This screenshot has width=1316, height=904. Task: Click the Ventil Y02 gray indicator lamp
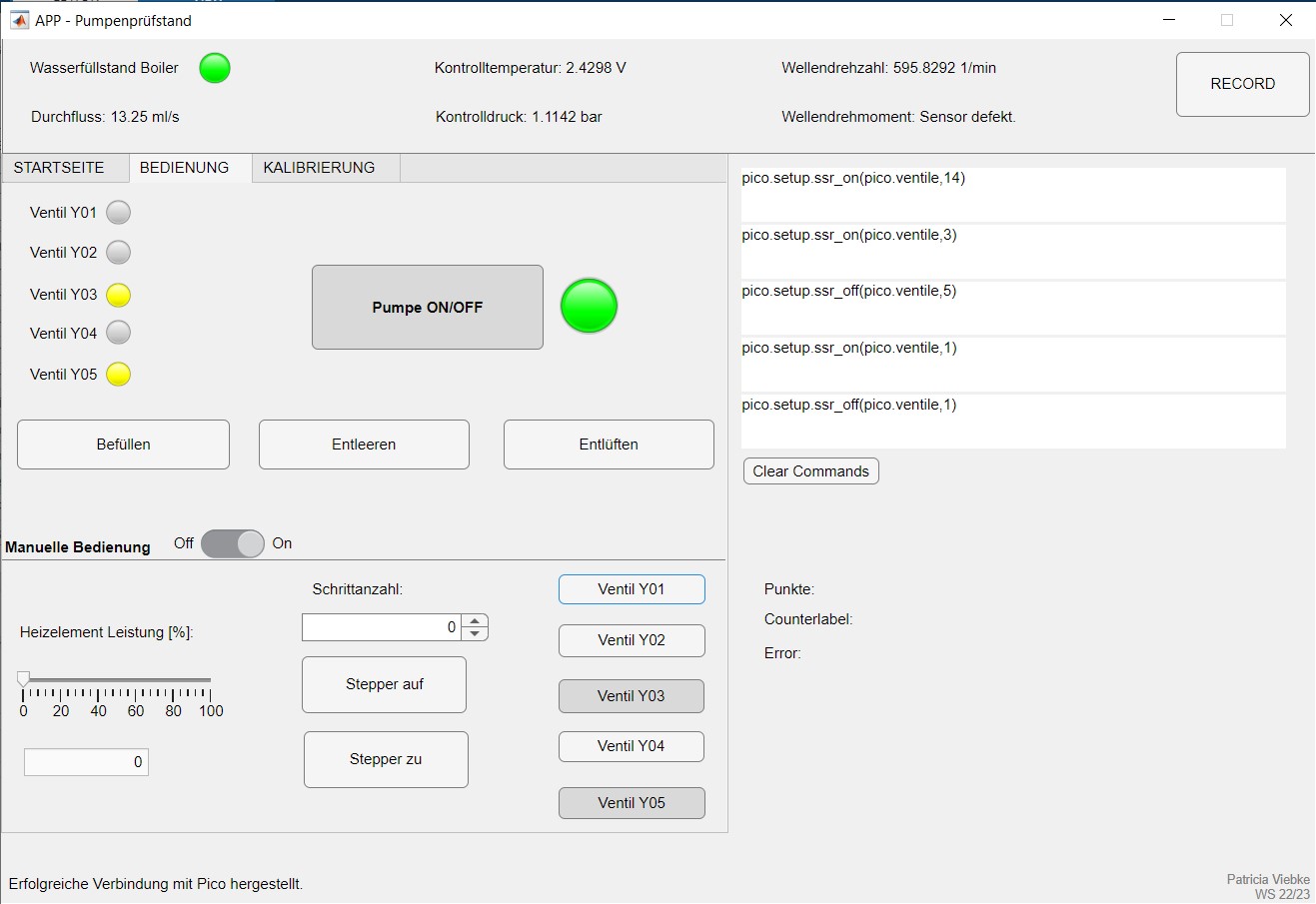[x=119, y=253]
